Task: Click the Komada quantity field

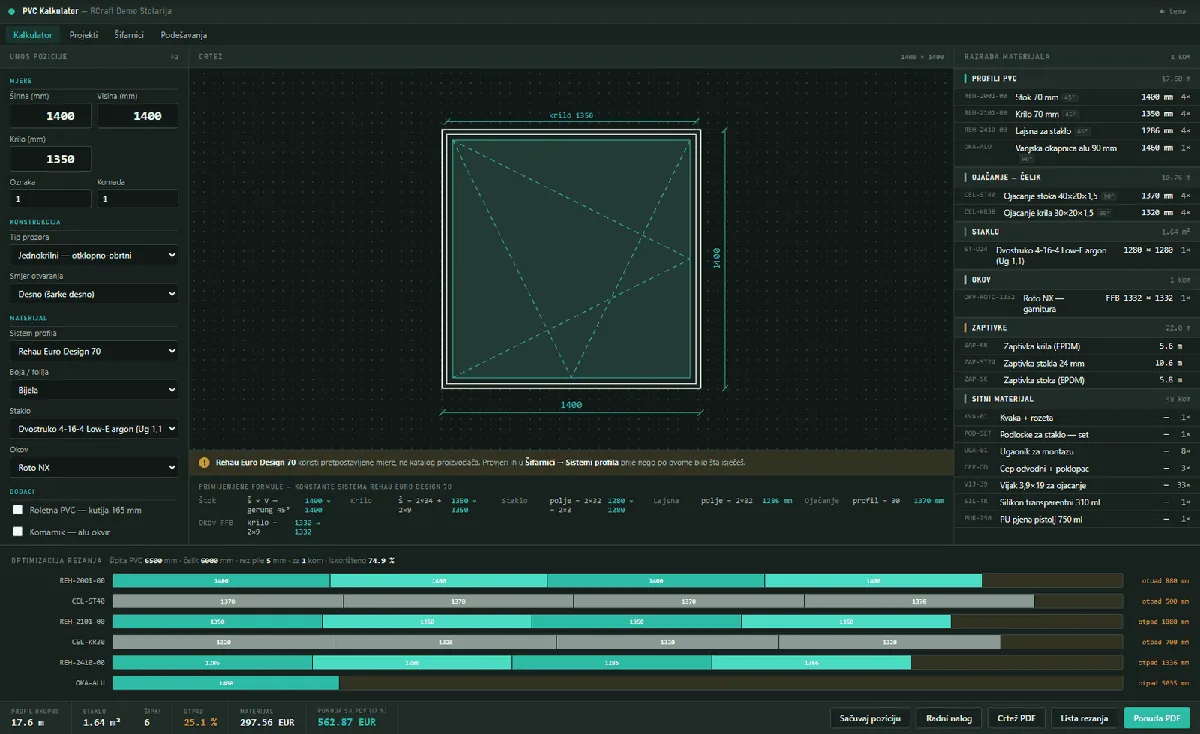Action: coord(138,199)
